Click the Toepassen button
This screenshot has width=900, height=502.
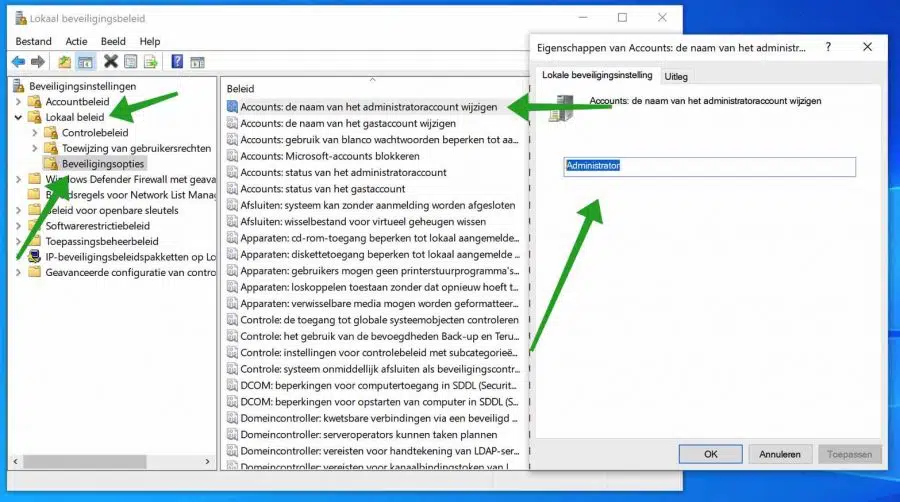pos(849,454)
